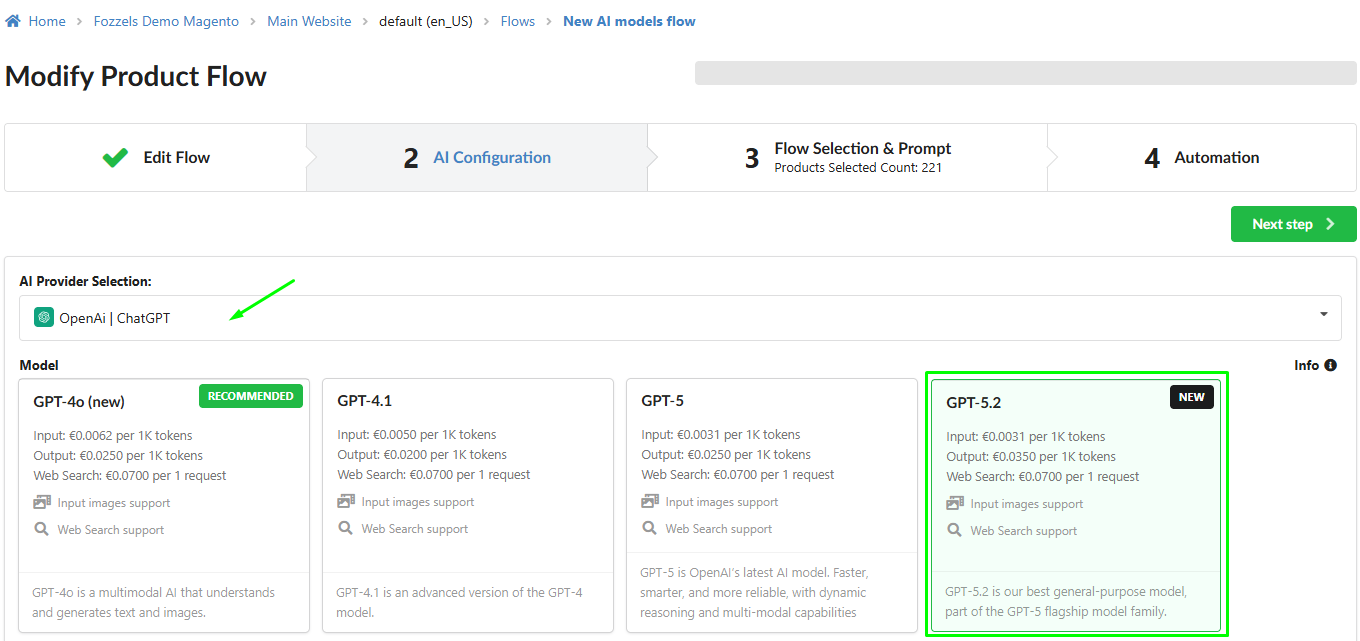The image size is (1360, 641).
Task: Go to the Automation step tab
Action: 1201,157
